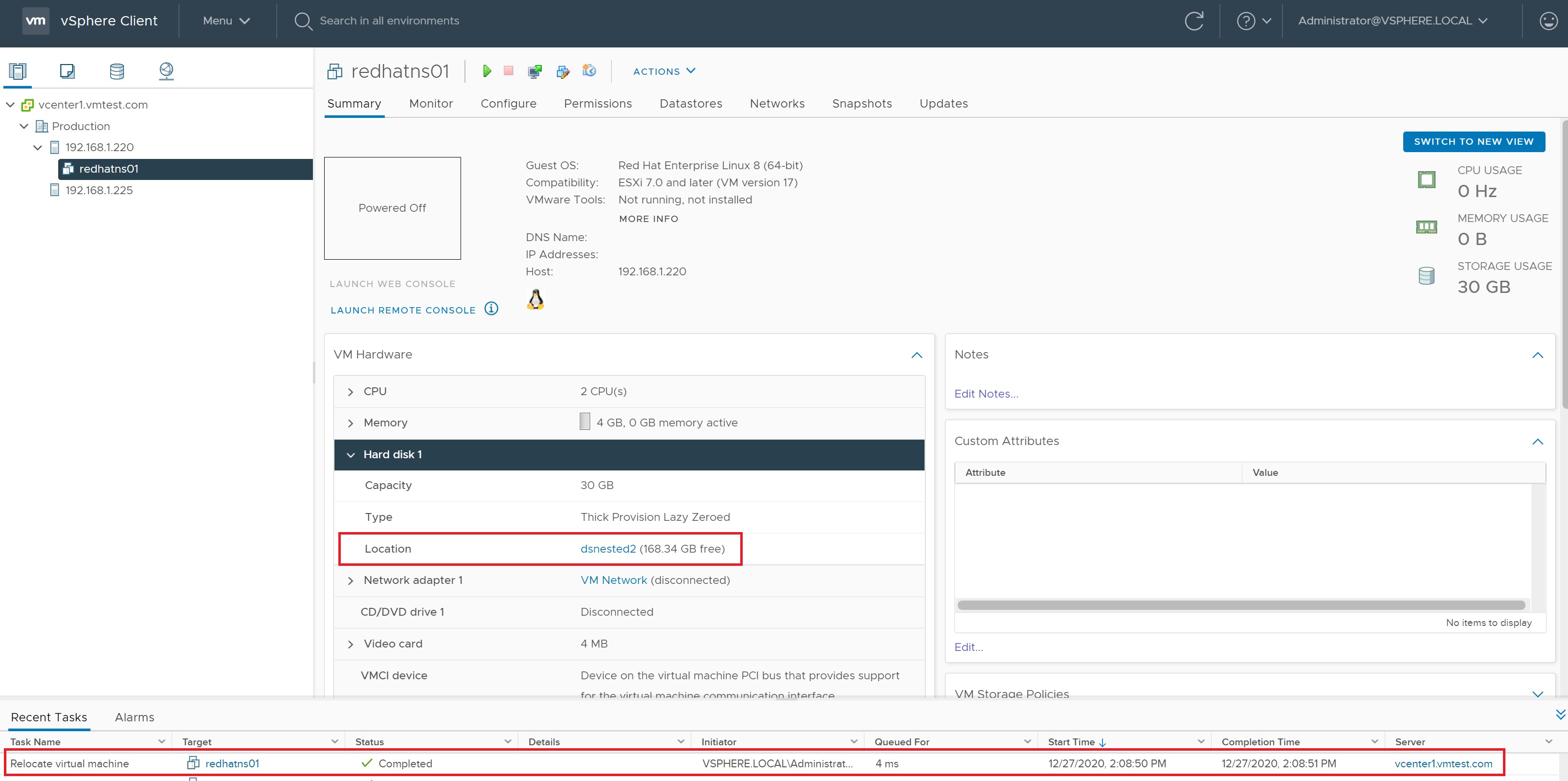Click the refresh icon in header
Screen dimensions: 1568x781
1193,21
